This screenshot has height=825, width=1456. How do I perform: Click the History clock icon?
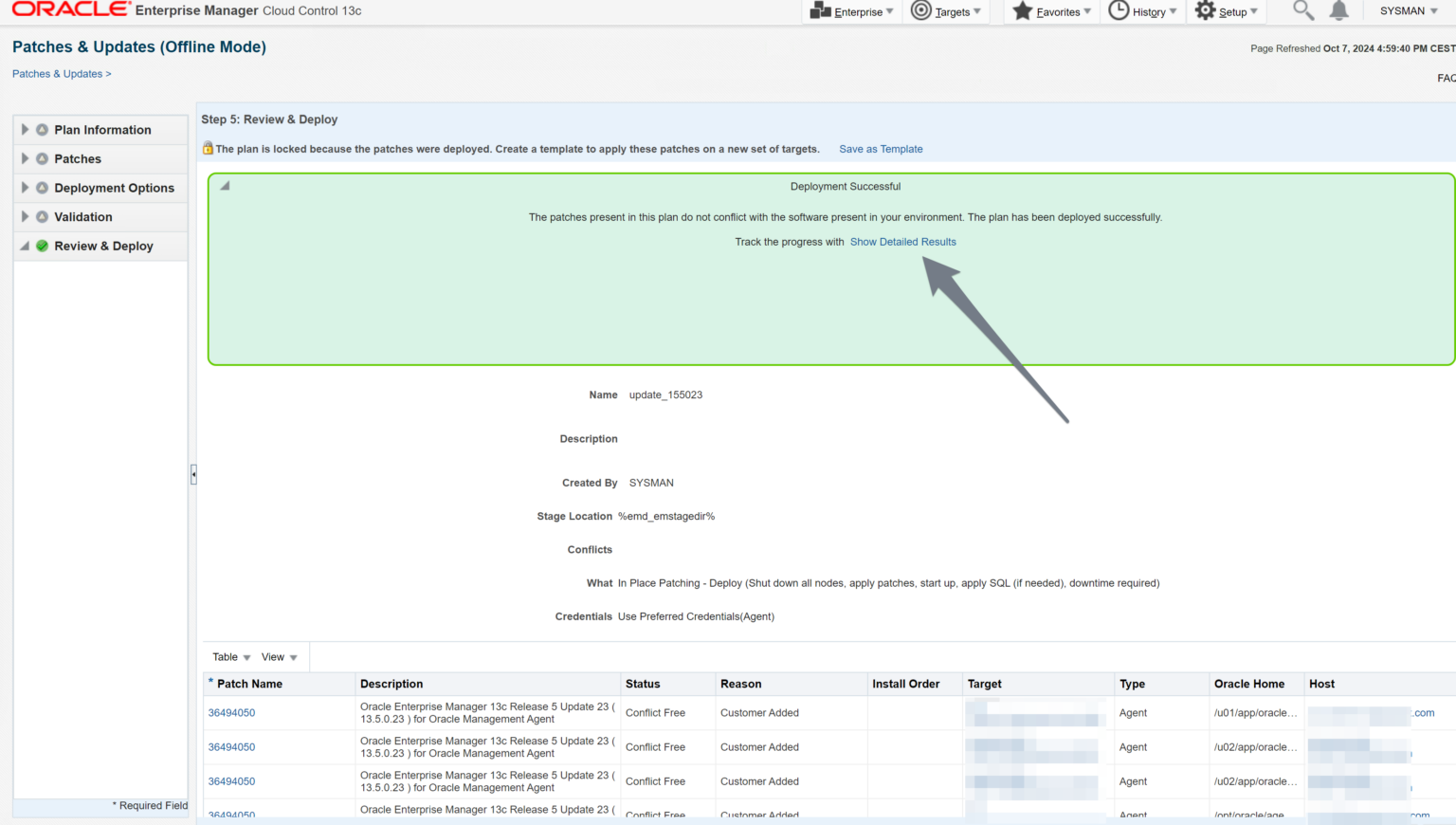pyautogui.click(x=1119, y=10)
